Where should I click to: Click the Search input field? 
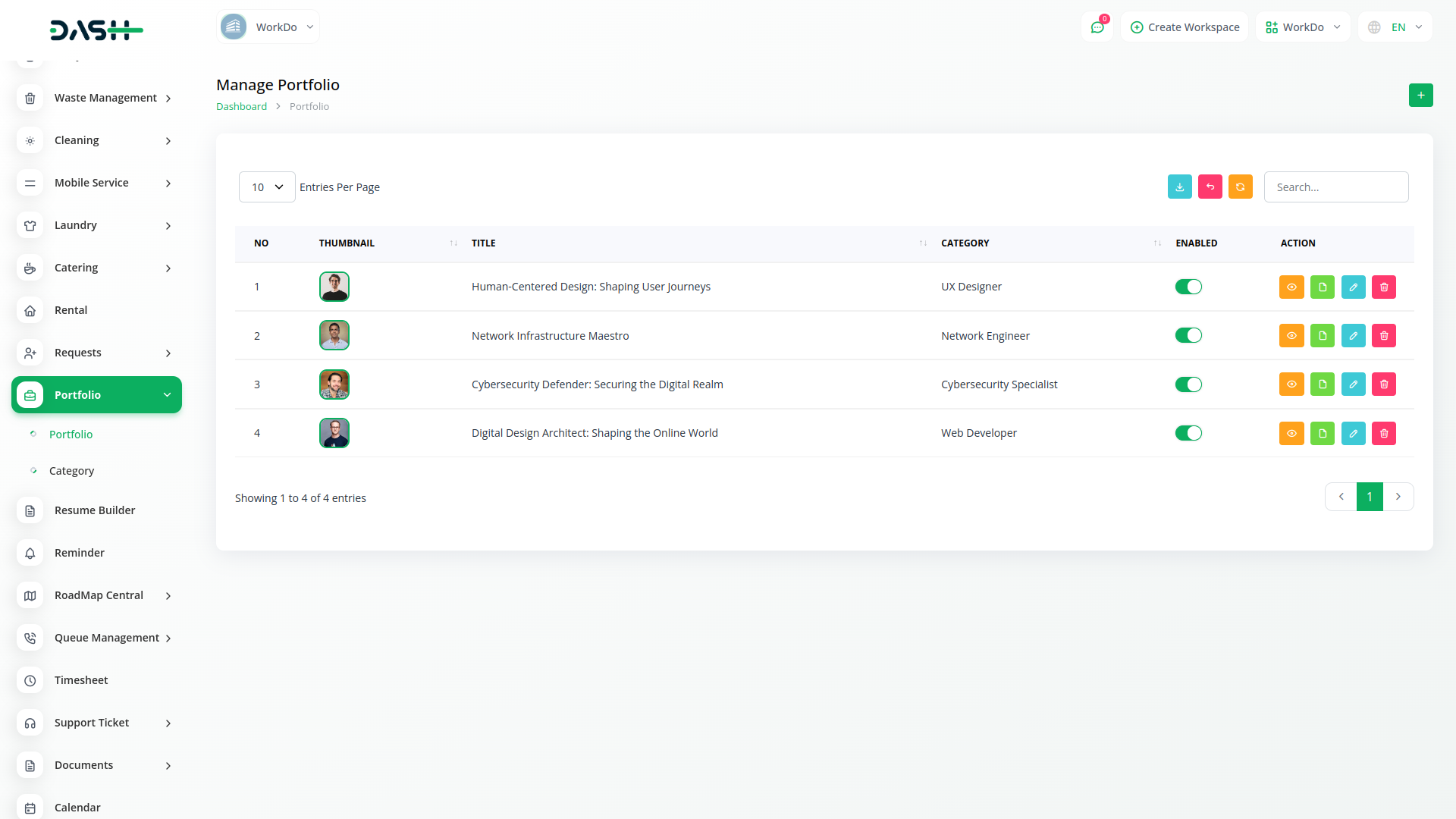1335,187
